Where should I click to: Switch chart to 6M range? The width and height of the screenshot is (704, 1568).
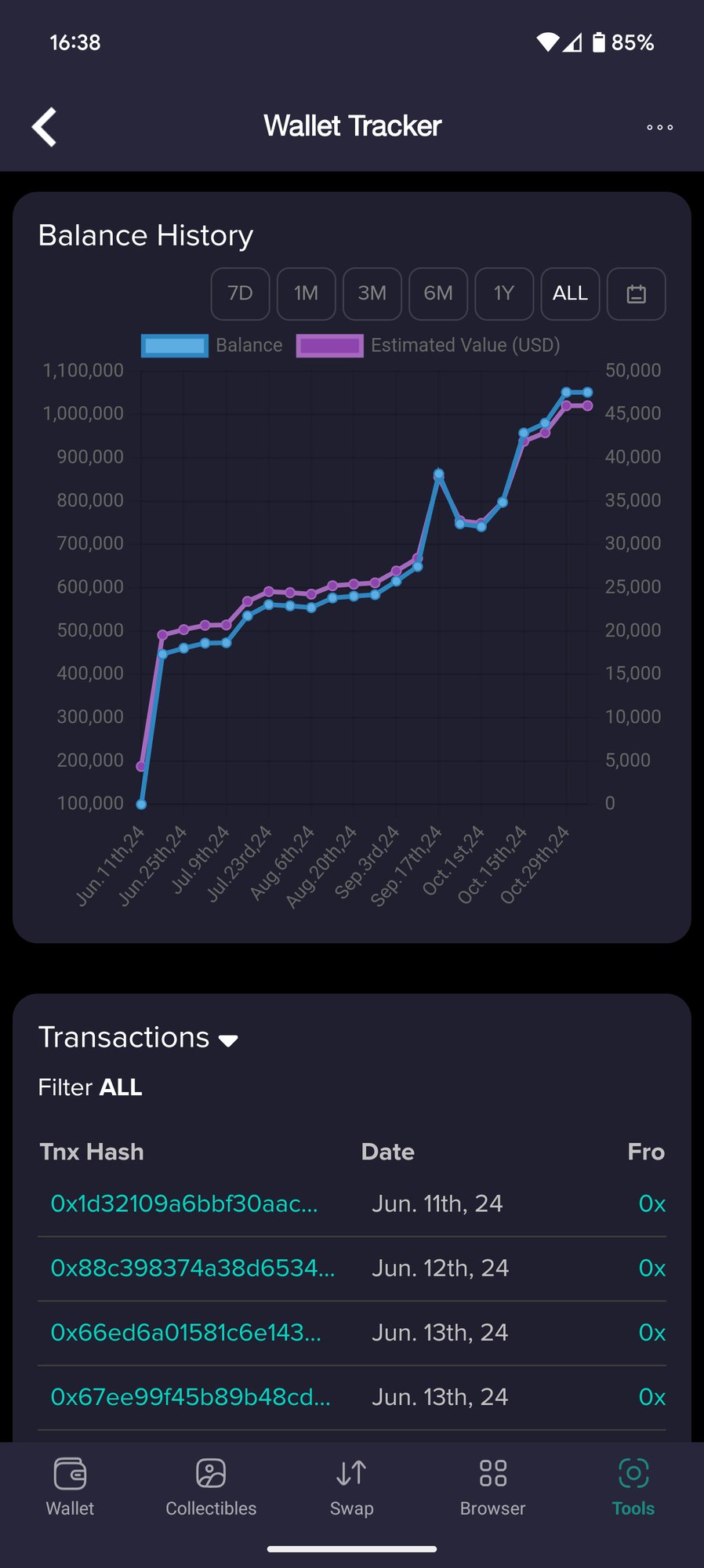click(438, 294)
